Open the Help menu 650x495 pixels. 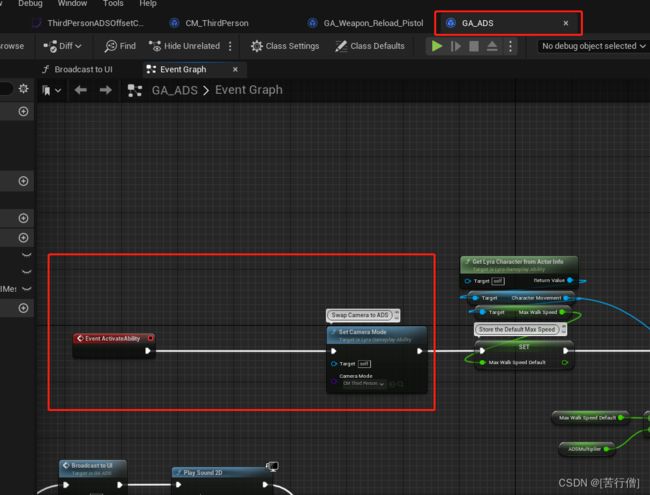click(148, 3)
